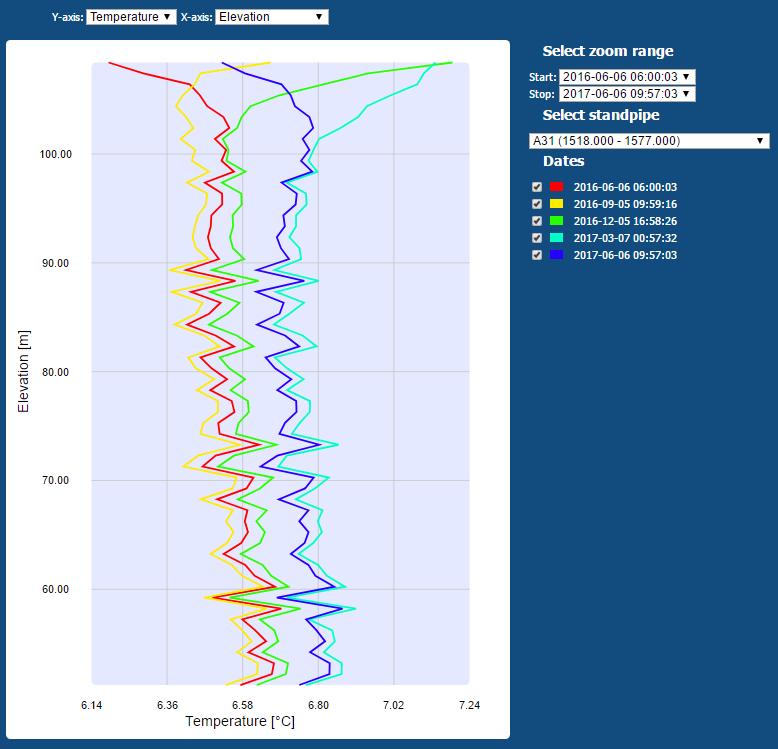Image resolution: width=778 pixels, height=749 pixels.
Task: Click the 2016-09-05 09:59:16 date label
Action: (625, 204)
